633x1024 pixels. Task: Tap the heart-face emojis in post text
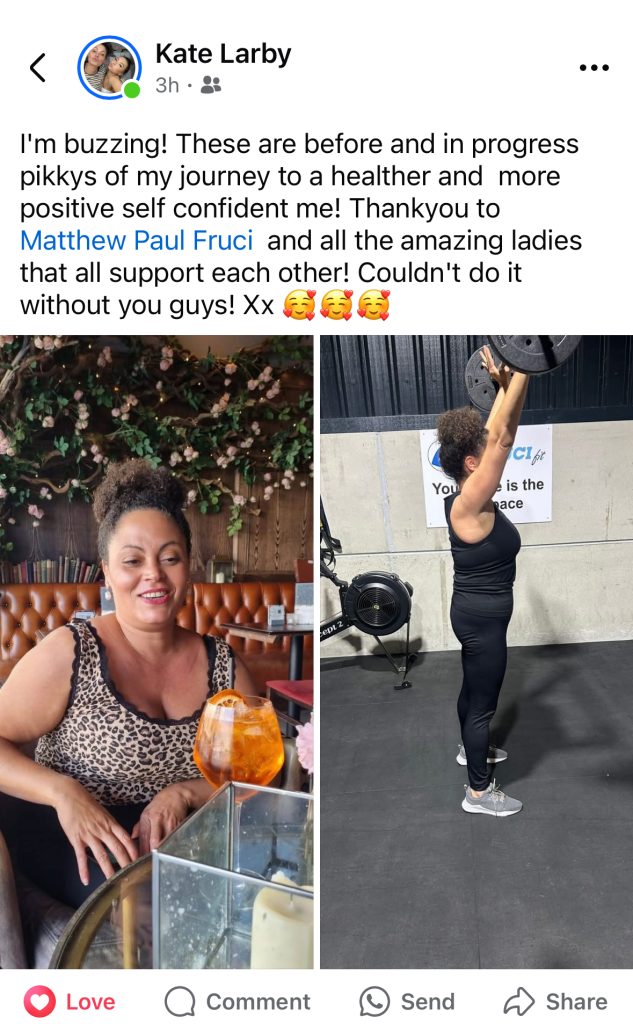tap(336, 305)
